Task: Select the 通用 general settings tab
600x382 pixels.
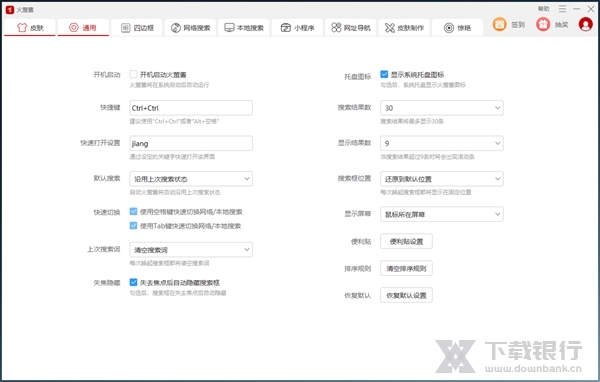Action: pos(83,28)
